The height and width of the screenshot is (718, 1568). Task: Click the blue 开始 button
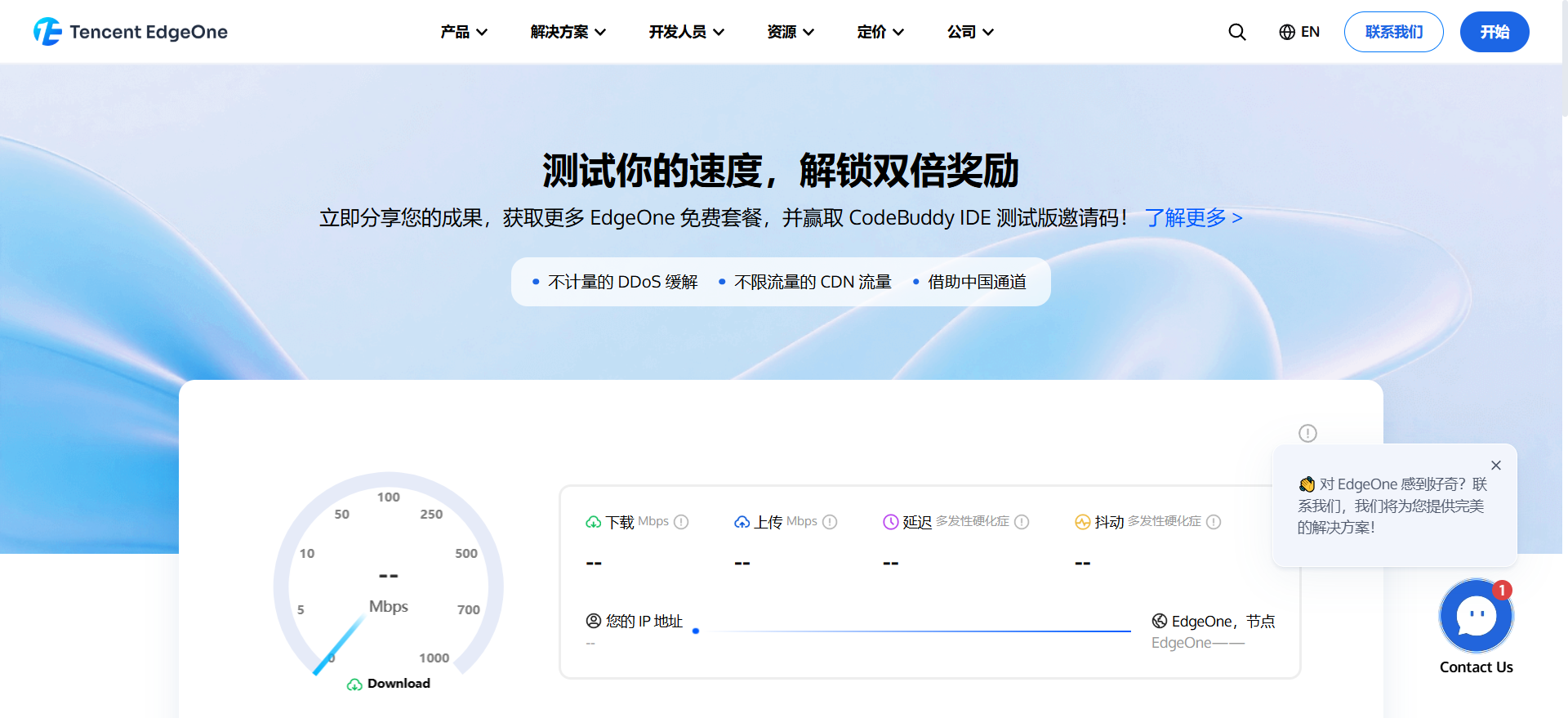point(1494,32)
